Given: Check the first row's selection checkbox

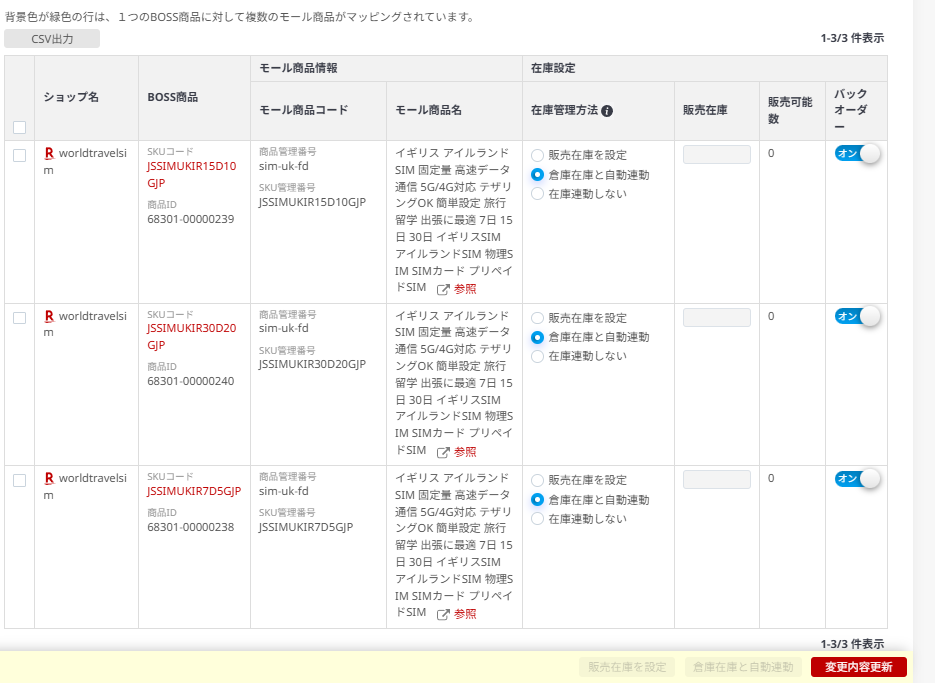Looking at the screenshot, I should [19, 155].
